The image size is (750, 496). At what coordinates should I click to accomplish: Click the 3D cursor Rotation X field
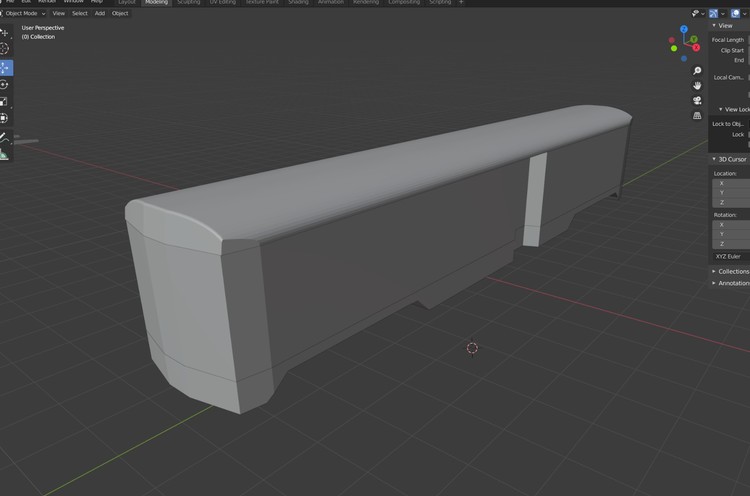731,225
